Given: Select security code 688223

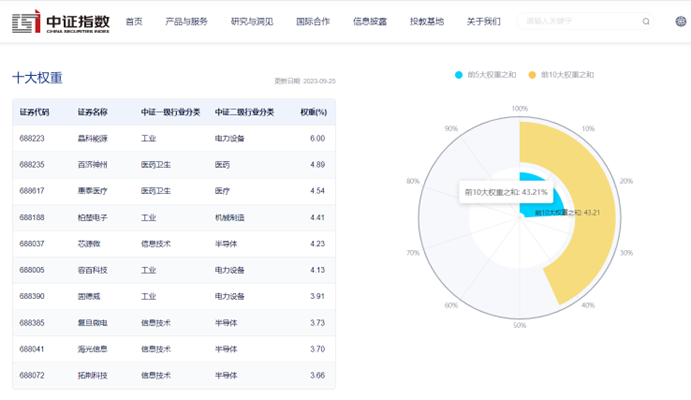Looking at the screenshot, I should click(32, 138).
